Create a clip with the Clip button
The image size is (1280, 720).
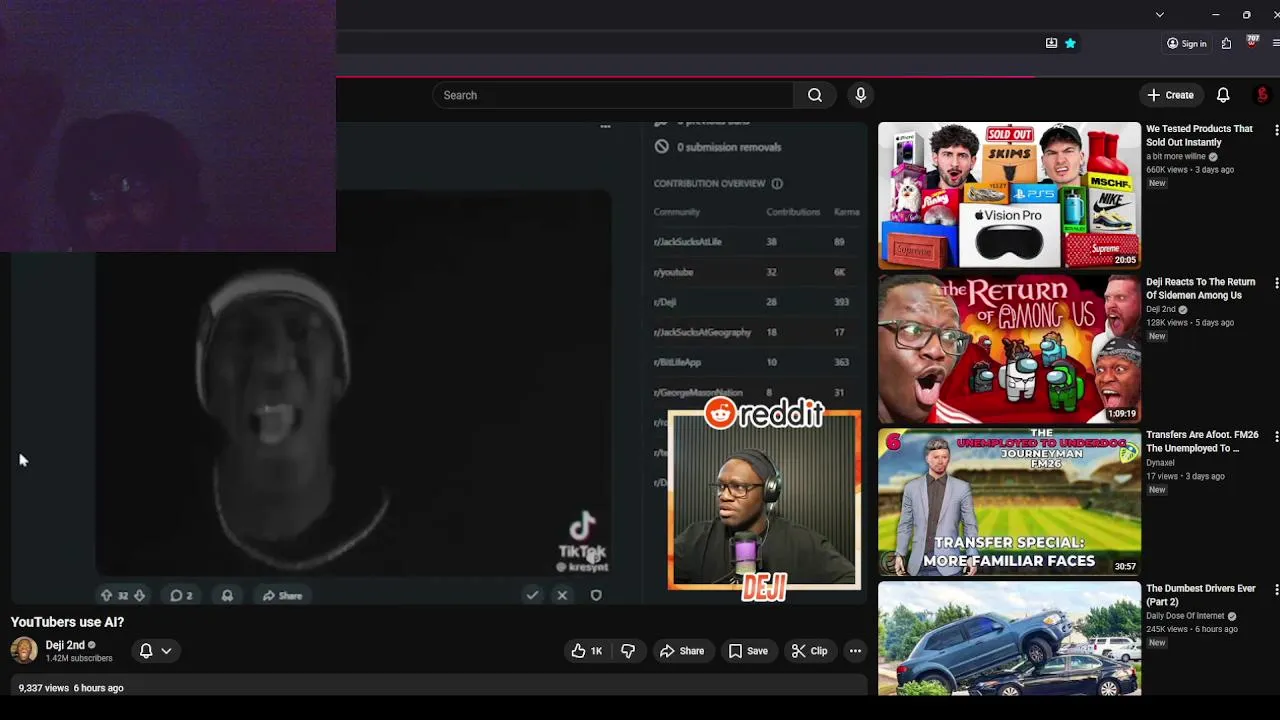coord(809,651)
